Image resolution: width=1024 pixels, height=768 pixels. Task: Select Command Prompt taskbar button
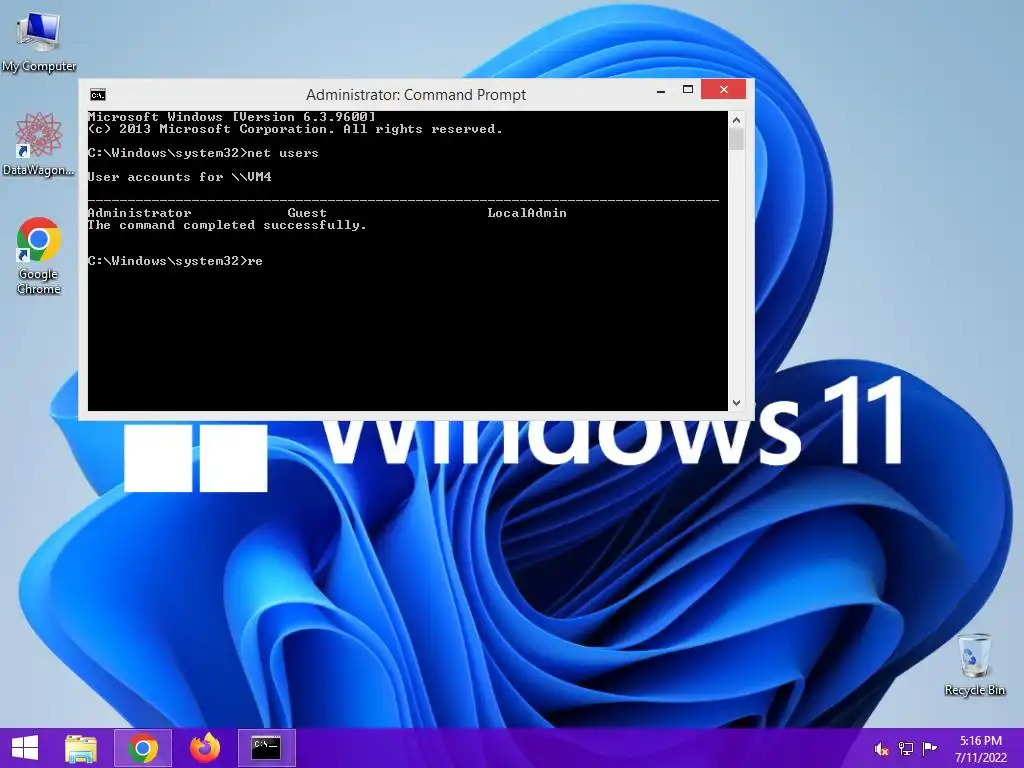tap(266, 748)
